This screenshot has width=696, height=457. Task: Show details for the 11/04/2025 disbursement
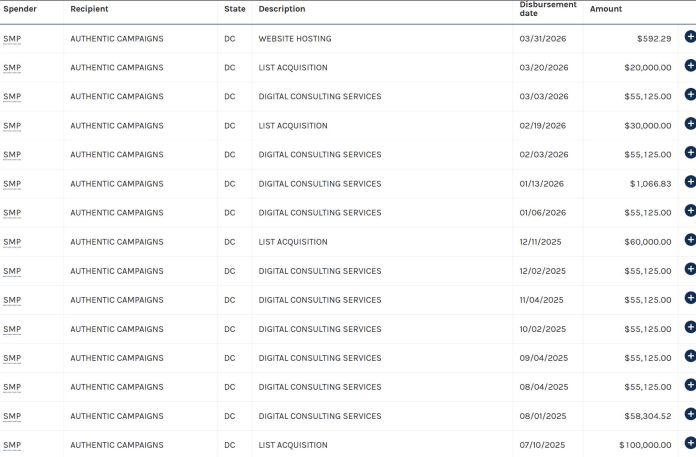pos(690,298)
